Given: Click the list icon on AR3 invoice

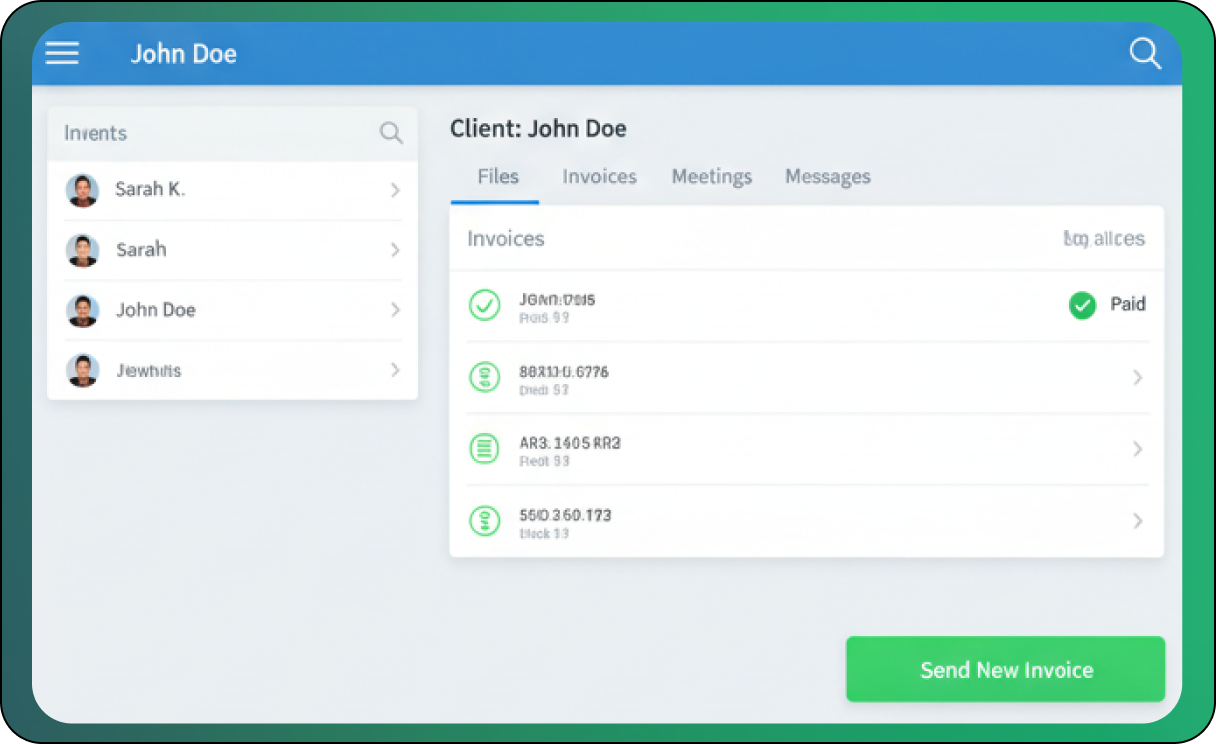Looking at the screenshot, I should [x=485, y=449].
